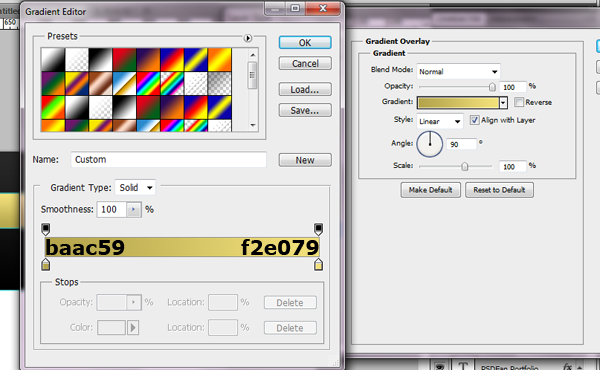Select the transparent stripes preset in second row
This screenshot has height=370, width=600.
coord(196,83)
